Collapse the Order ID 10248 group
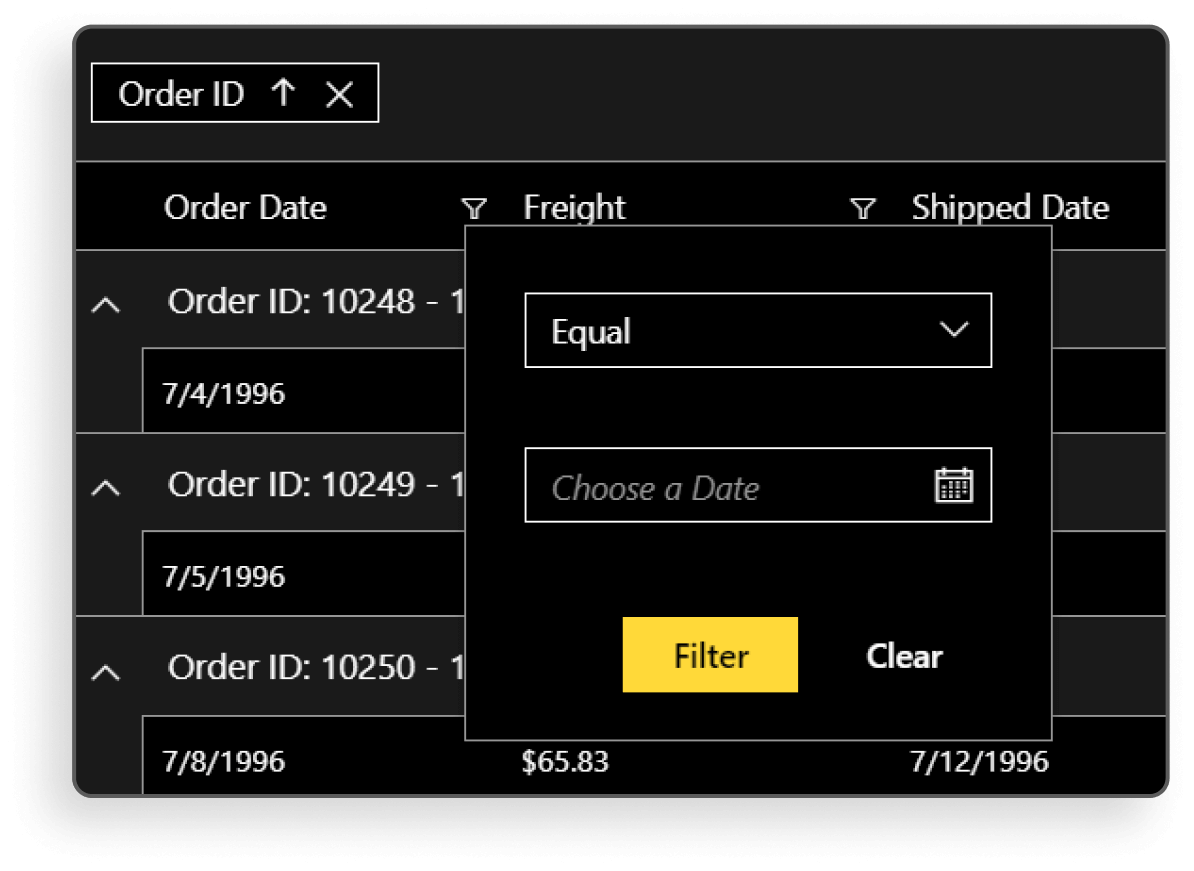Image resolution: width=1194 pixels, height=871 pixels. [x=106, y=304]
